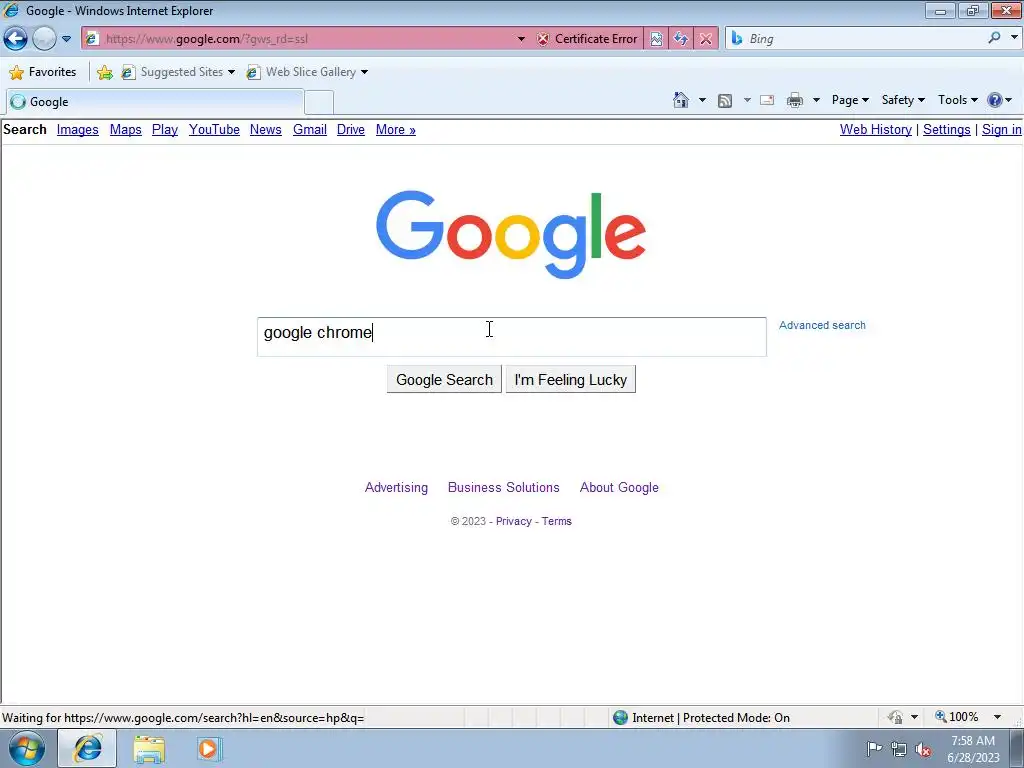Click the Action Center flag tray icon

(874, 749)
